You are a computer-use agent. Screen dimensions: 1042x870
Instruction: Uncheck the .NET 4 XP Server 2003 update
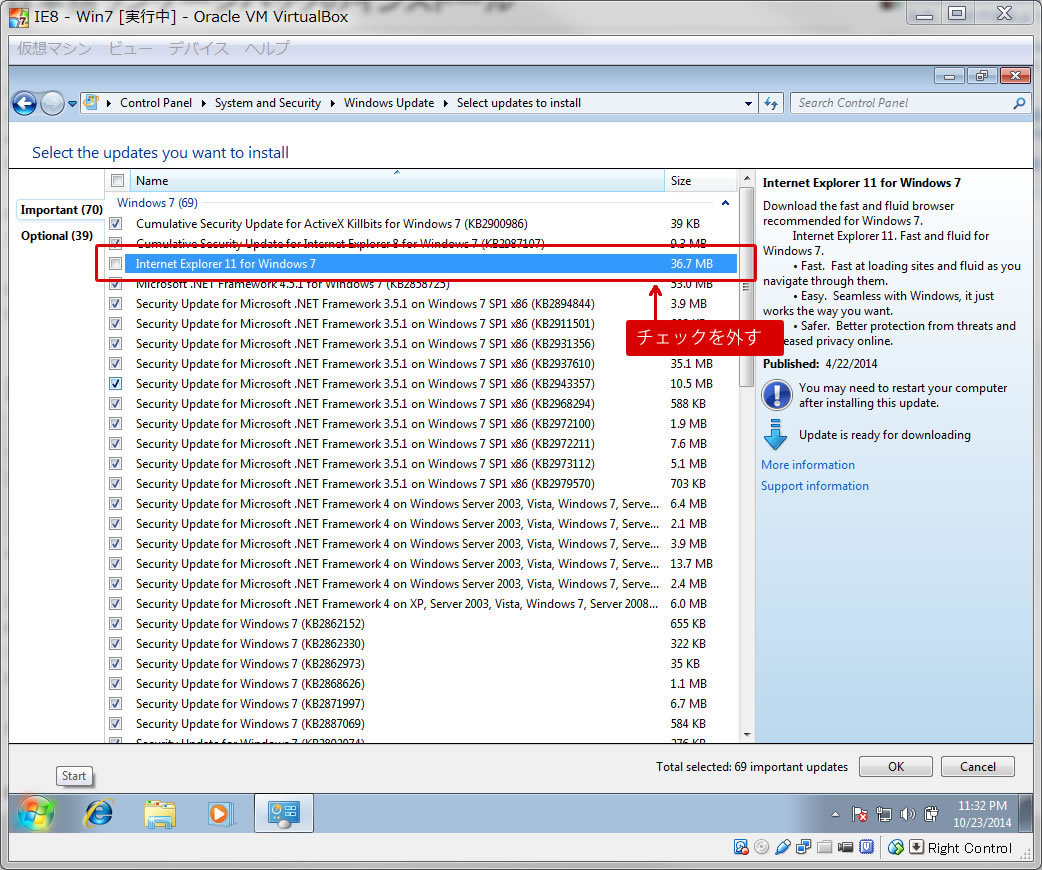pos(116,603)
